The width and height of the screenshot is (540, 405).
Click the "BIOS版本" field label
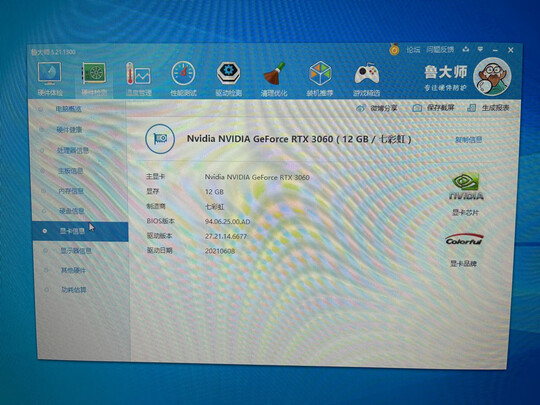(x=160, y=221)
